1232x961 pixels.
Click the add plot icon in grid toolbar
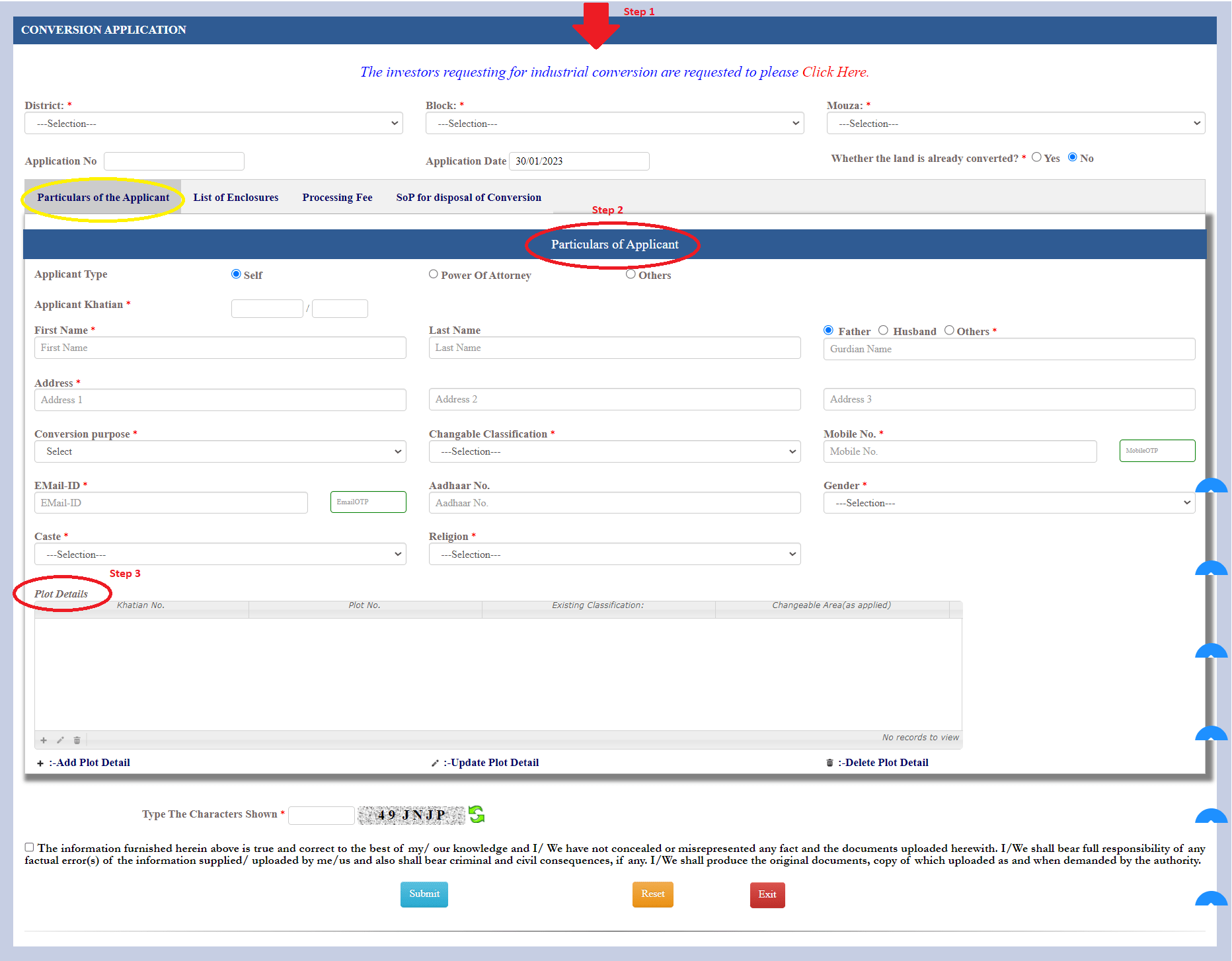tap(44, 740)
